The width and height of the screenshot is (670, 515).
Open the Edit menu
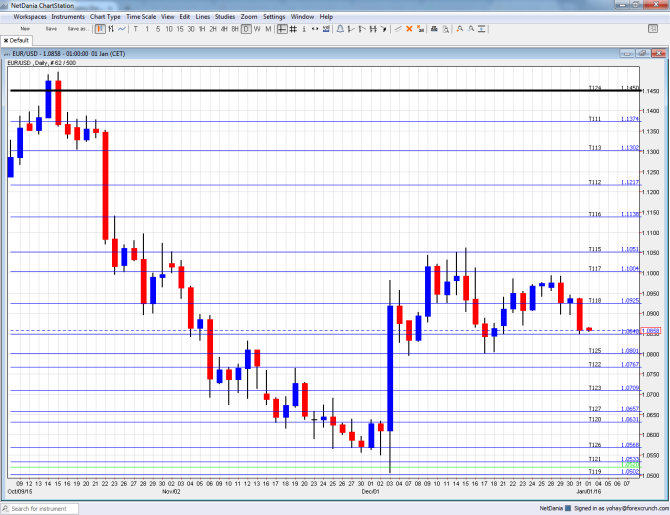point(185,17)
